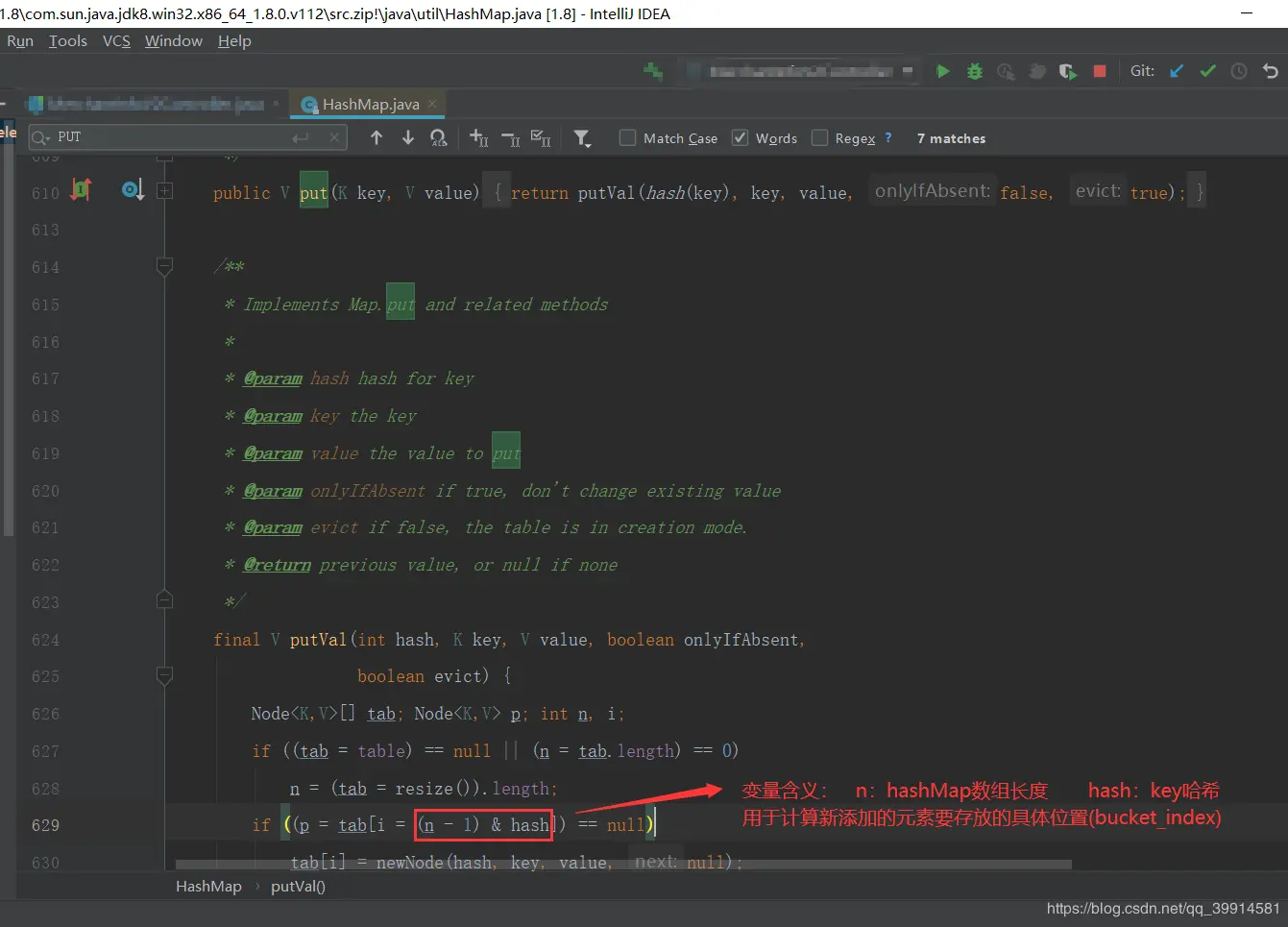This screenshot has height=927, width=1288.
Task: Click the Find All occurrences icon
Action: [x=439, y=138]
